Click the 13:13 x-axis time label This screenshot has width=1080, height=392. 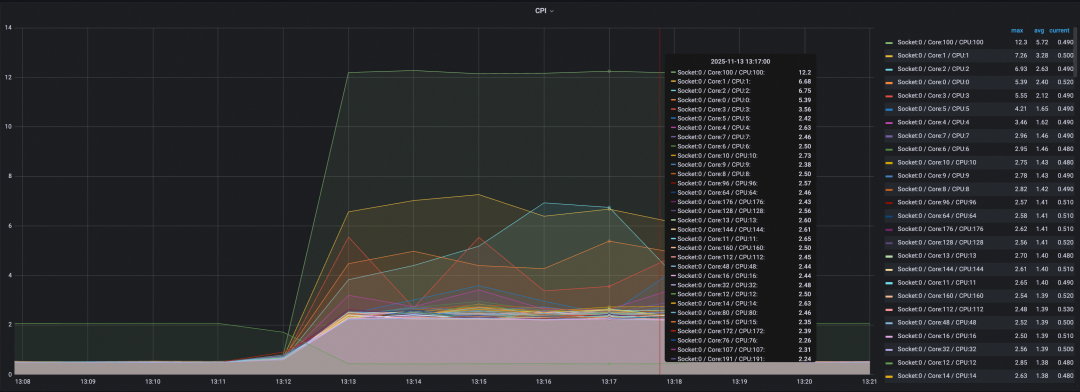coord(349,381)
